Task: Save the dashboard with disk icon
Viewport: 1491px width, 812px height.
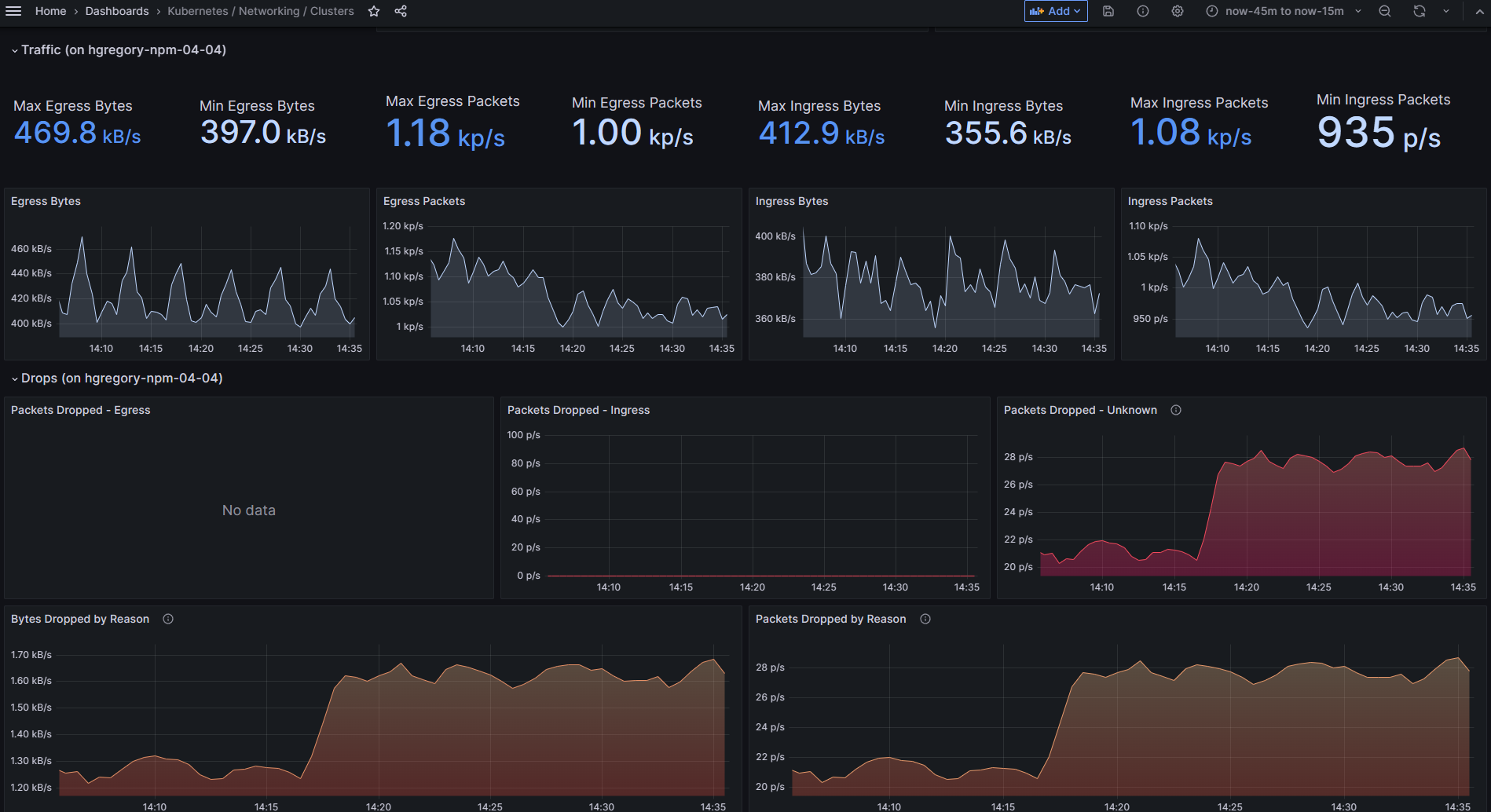Action: pos(1108,11)
